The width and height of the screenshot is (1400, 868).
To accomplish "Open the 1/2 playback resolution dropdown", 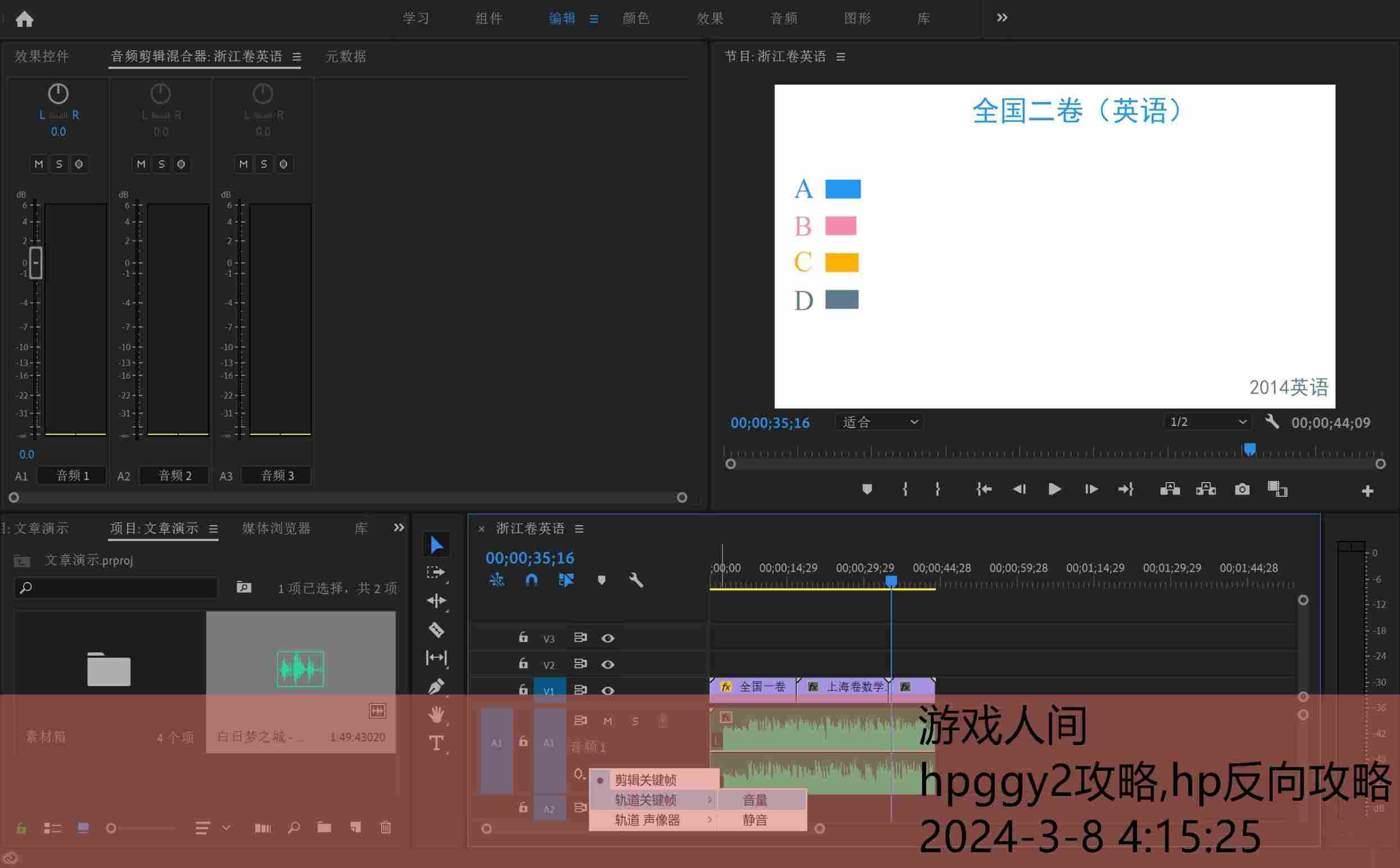I will [1207, 422].
